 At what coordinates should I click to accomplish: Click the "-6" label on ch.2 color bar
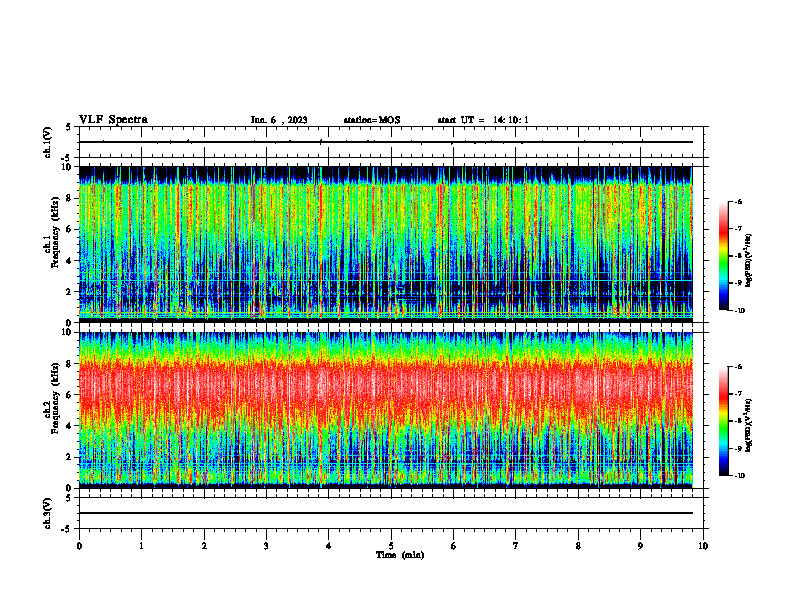[739, 367]
